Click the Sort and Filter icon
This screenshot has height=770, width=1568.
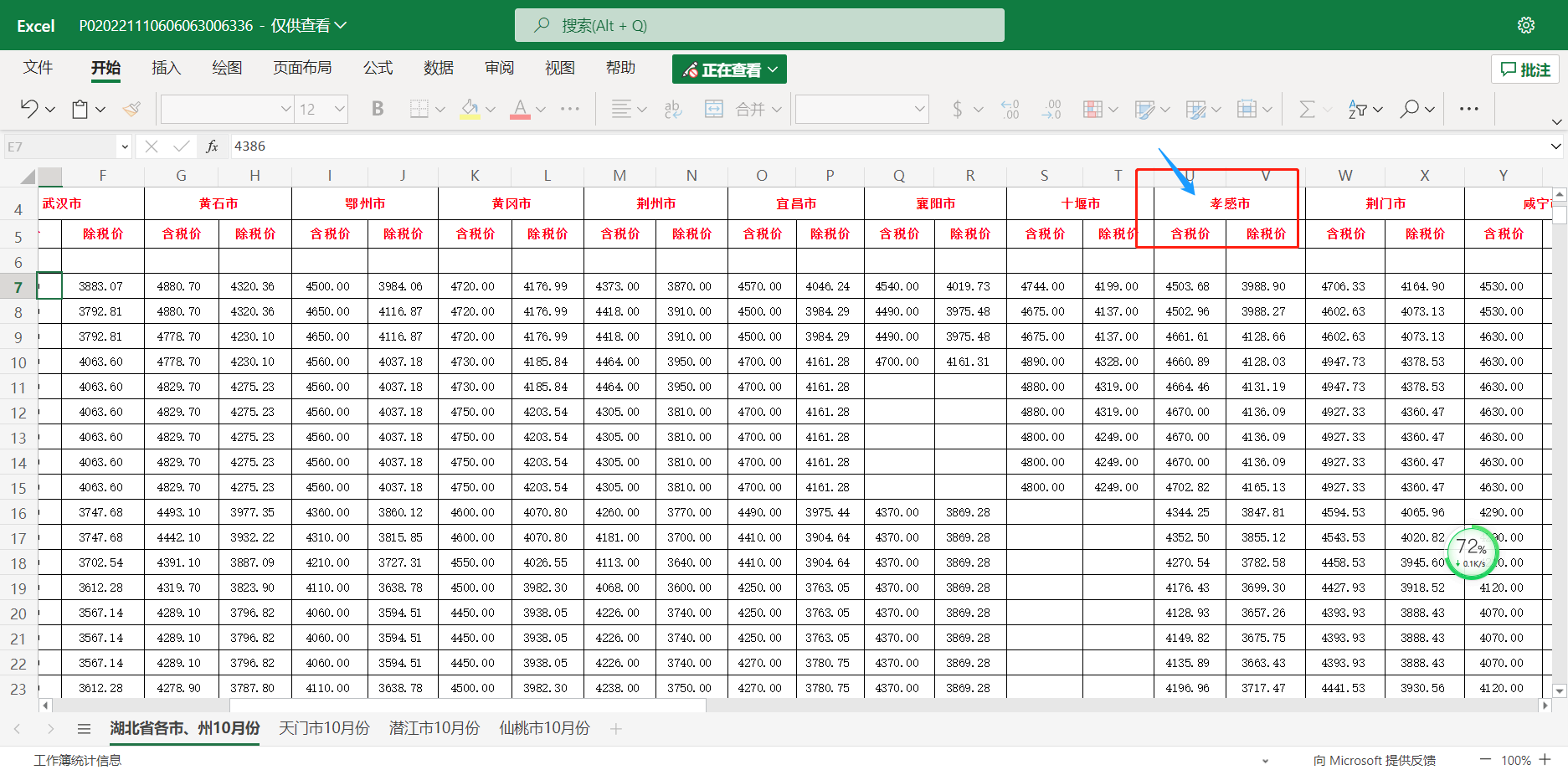[1357, 109]
